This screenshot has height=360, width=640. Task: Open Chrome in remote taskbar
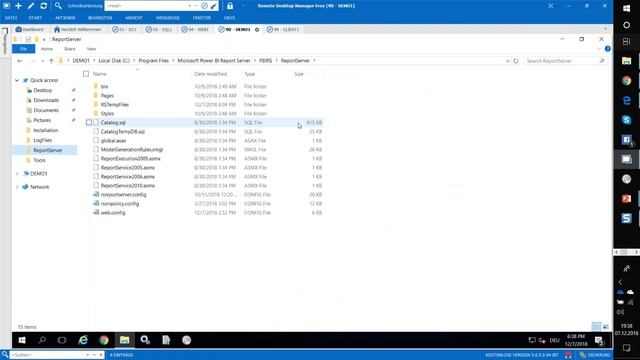tap(104, 340)
